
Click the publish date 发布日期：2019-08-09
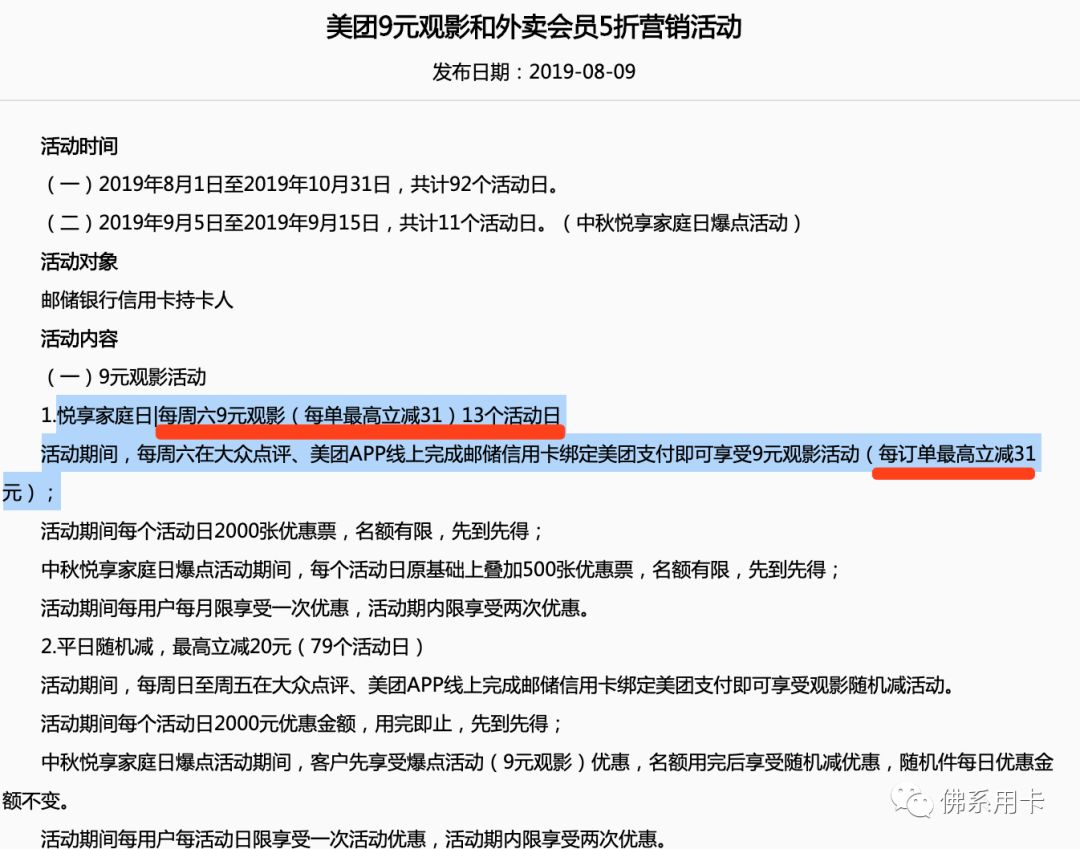coord(533,72)
